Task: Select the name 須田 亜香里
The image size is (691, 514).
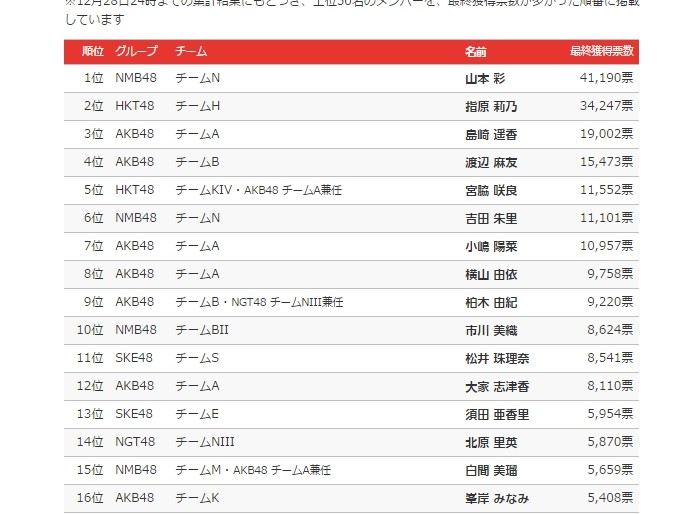Action: pyautogui.click(x=497, y=414)
